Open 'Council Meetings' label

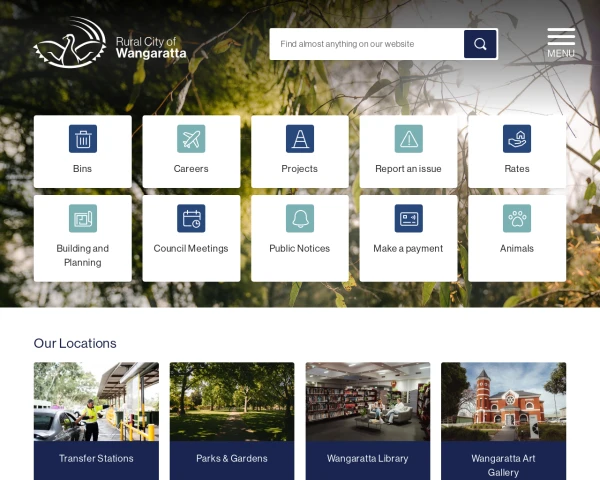pos(191,248)
